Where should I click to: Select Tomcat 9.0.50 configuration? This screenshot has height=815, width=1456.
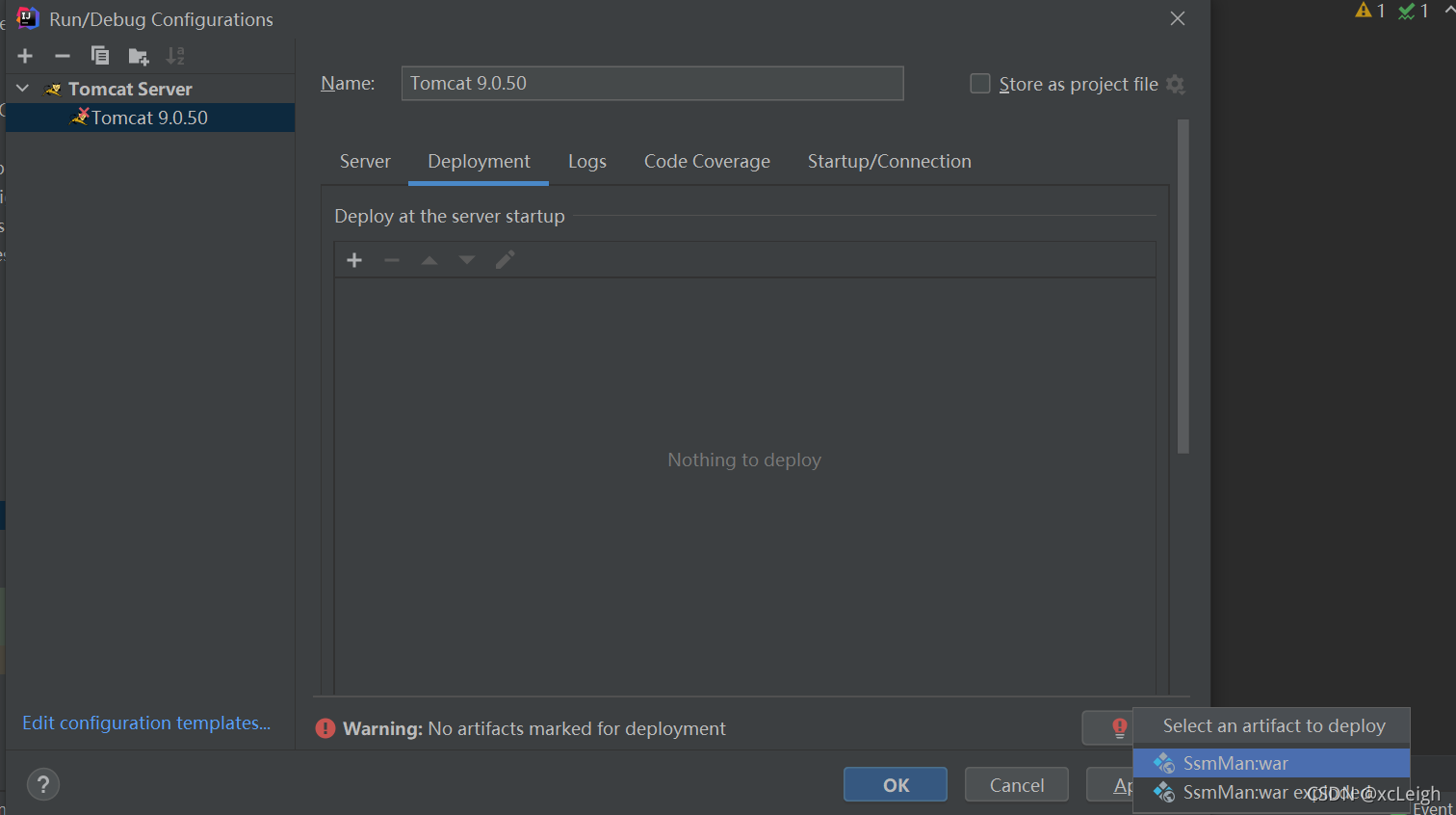coord(149,118)
